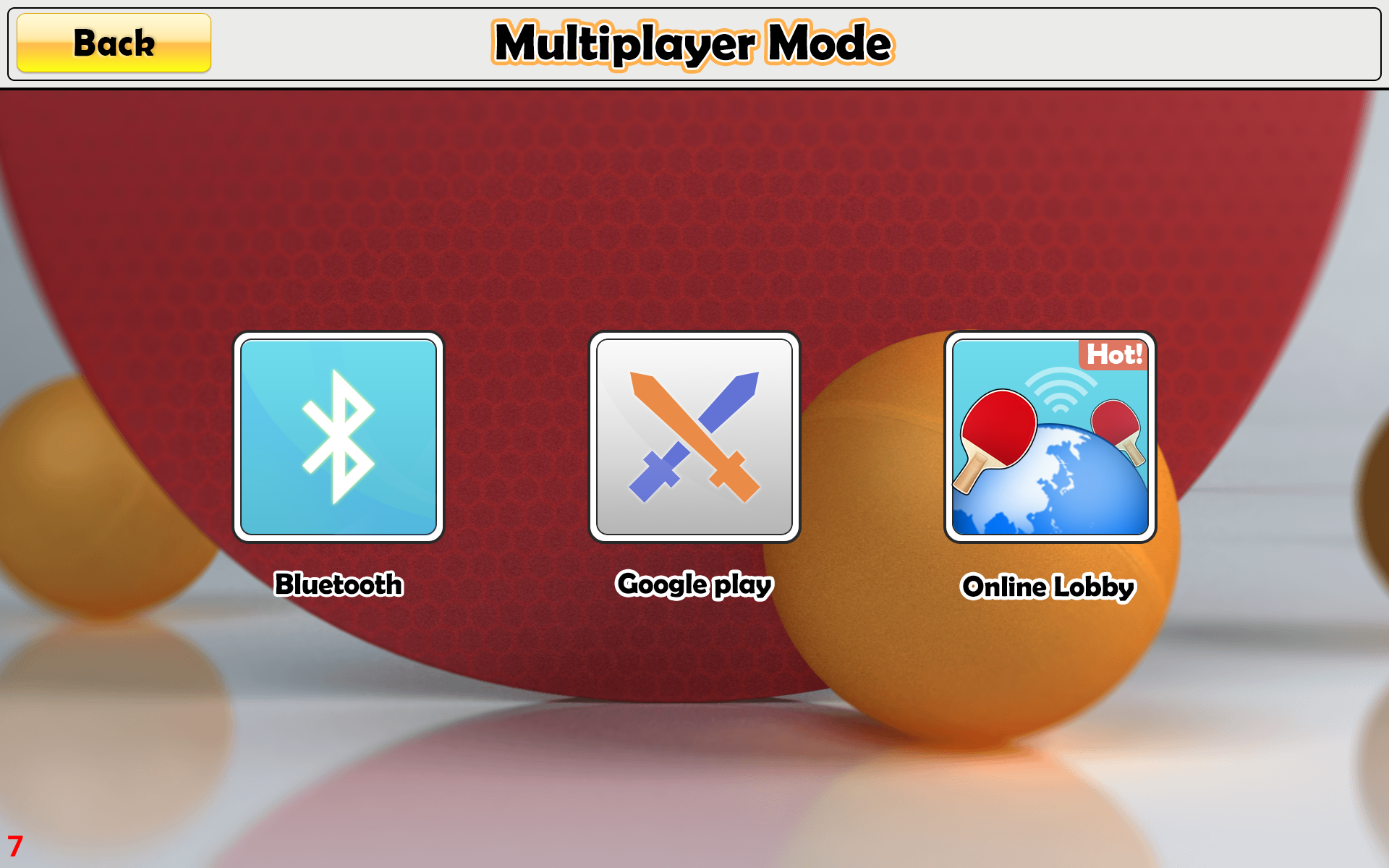Click the Google play text label
This screenshot has width=1389, height=868.
(694, 584)
